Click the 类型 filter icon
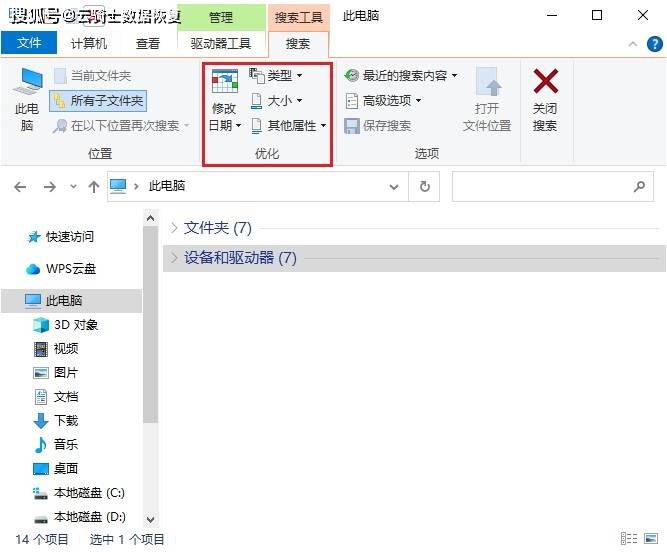 point(257,76)
